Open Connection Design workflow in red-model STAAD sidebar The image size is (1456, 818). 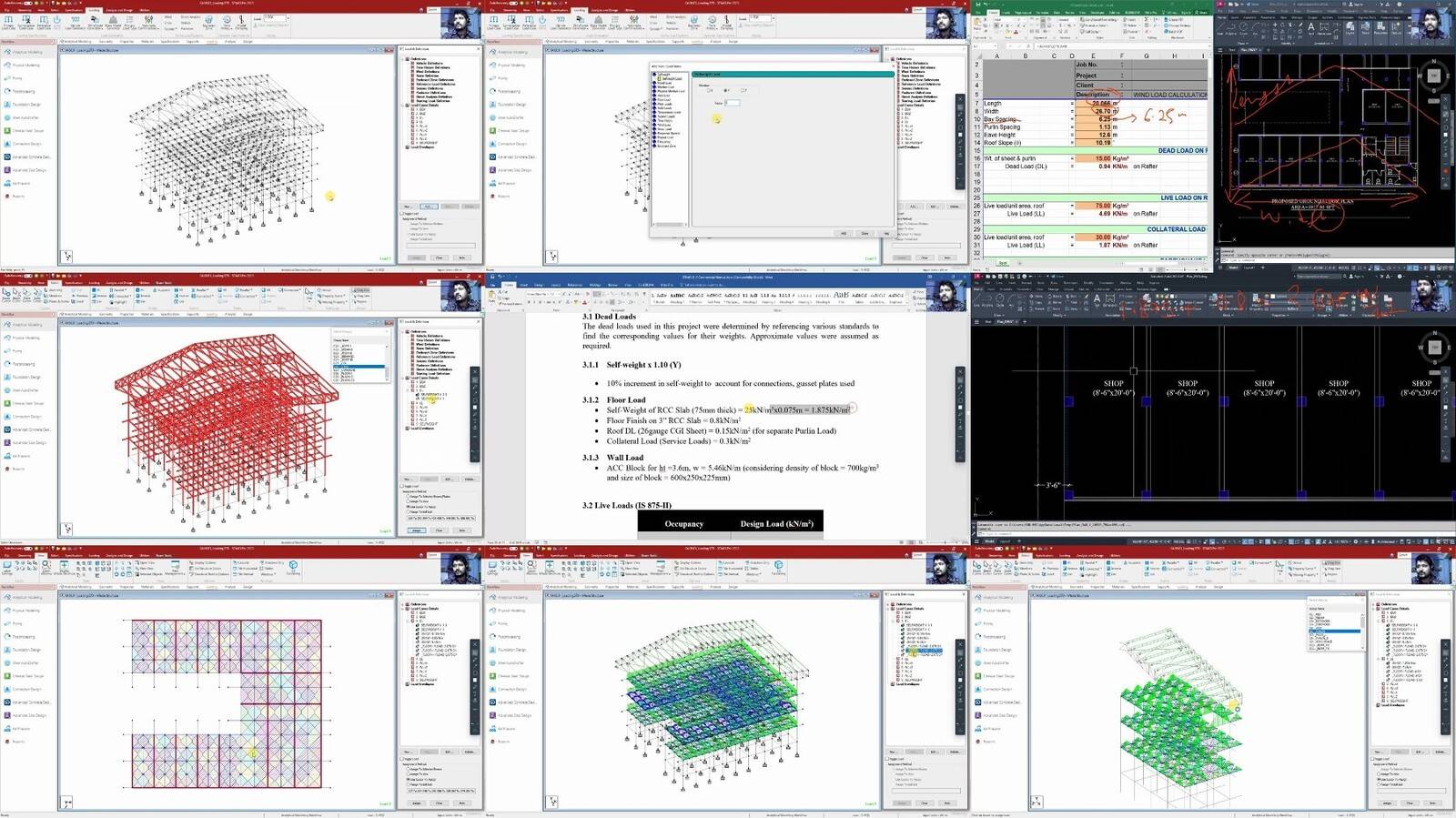pos(26,417)
